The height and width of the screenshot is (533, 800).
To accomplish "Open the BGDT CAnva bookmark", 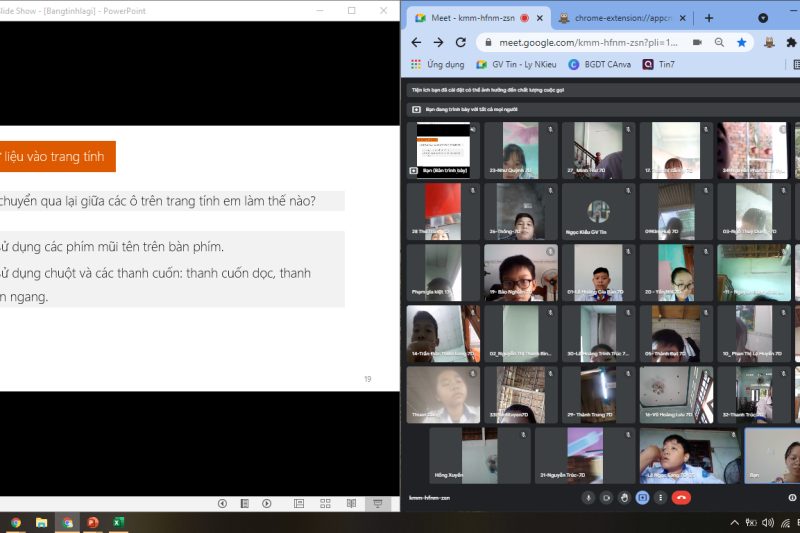I will coord(599,64).
